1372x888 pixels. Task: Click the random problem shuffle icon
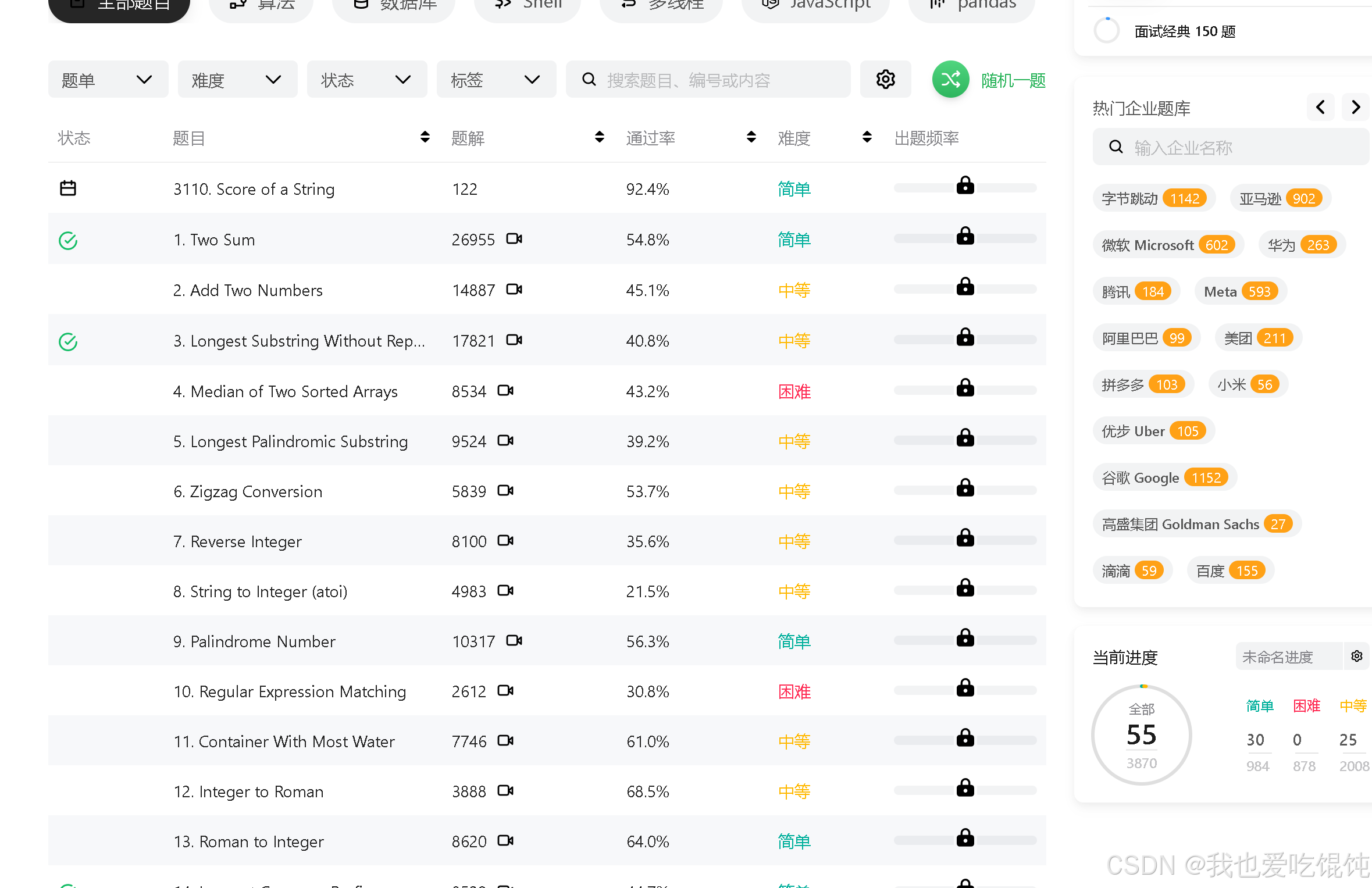(950, 80)
